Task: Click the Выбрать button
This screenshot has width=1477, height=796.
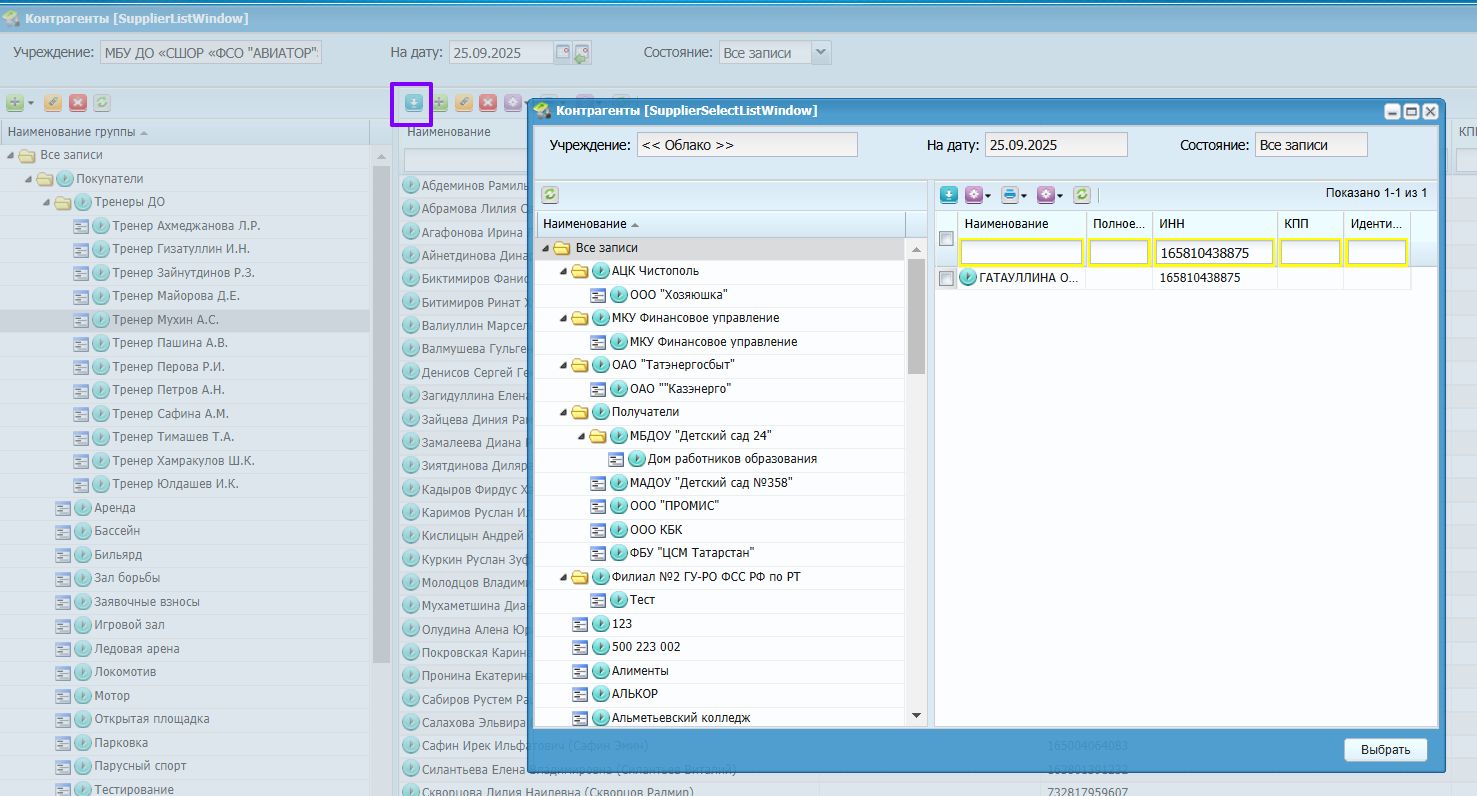Action: pos(1386,750)
